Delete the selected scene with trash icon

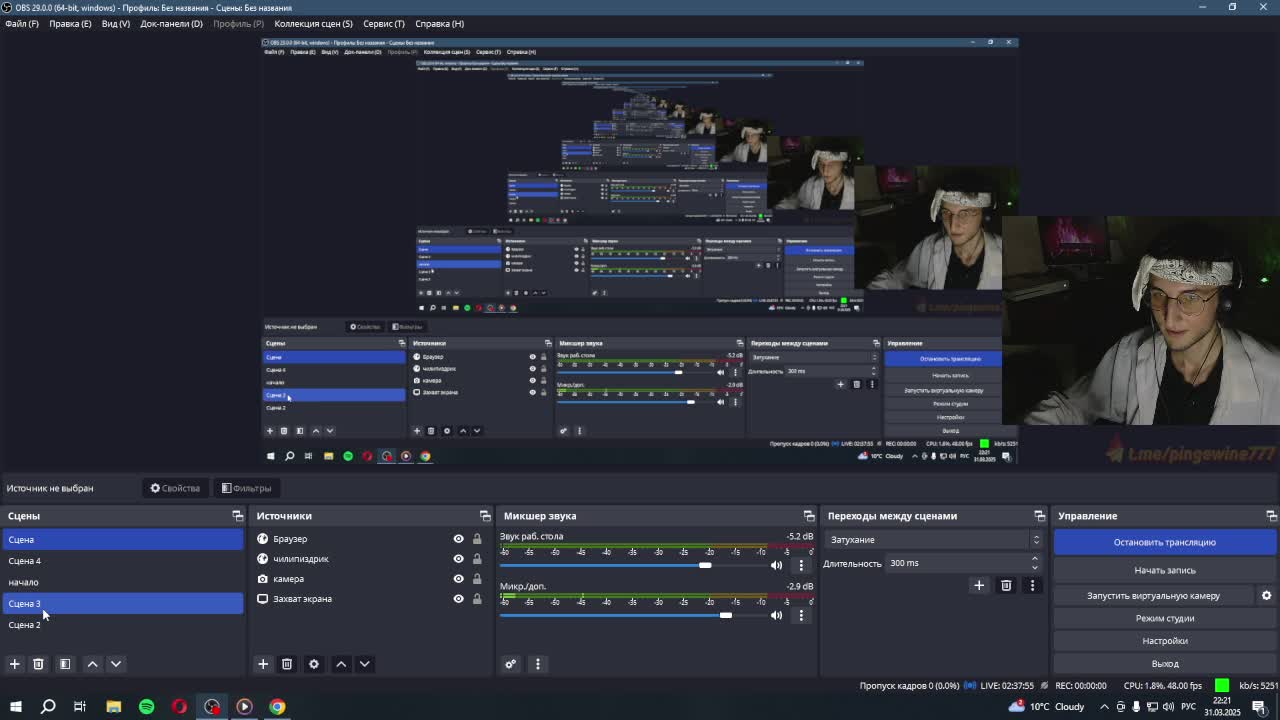[x=38, y=664]
